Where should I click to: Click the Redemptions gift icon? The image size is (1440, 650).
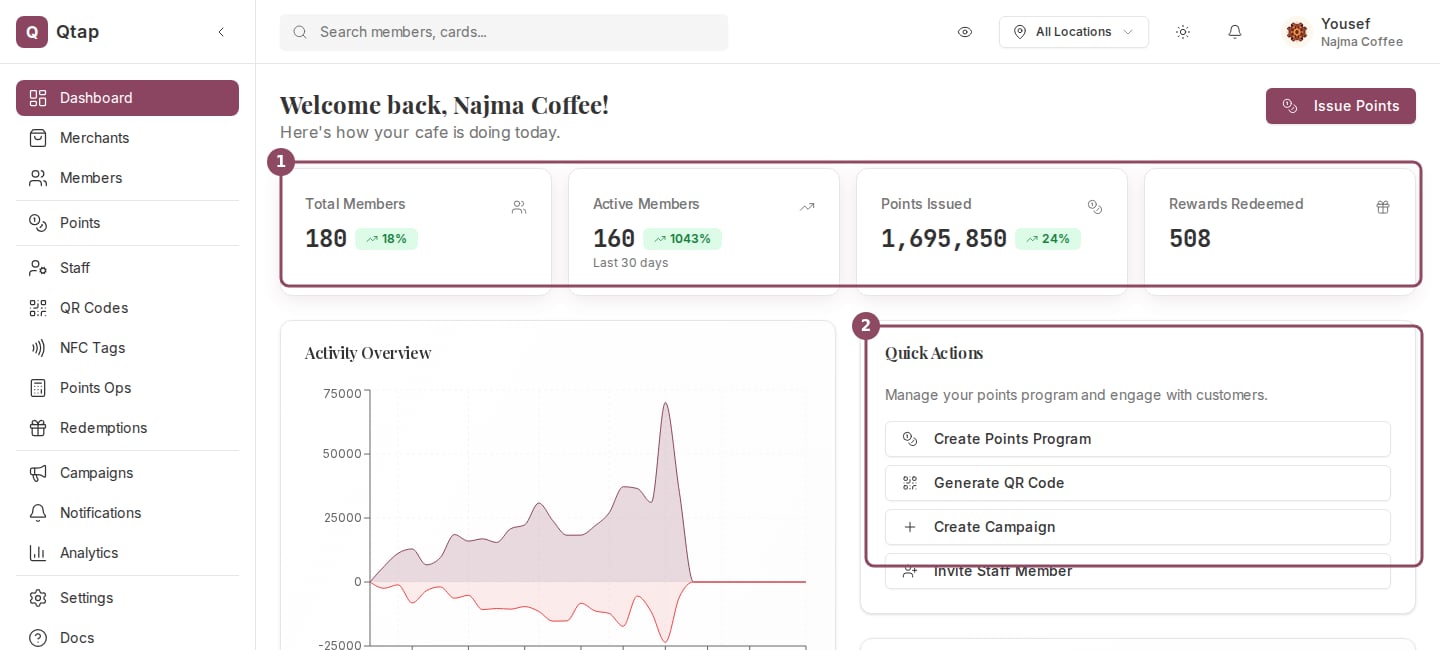38,428
